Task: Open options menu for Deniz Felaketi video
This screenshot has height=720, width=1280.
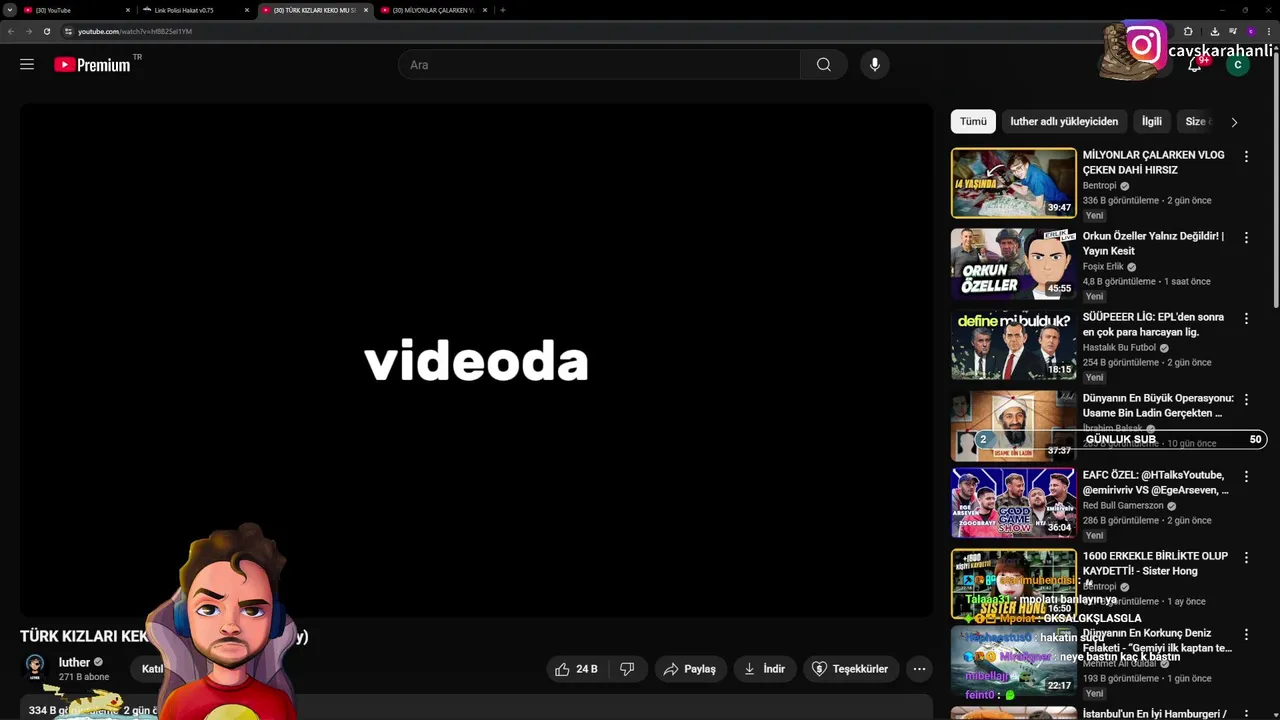Action: [x=1246, y=635]
